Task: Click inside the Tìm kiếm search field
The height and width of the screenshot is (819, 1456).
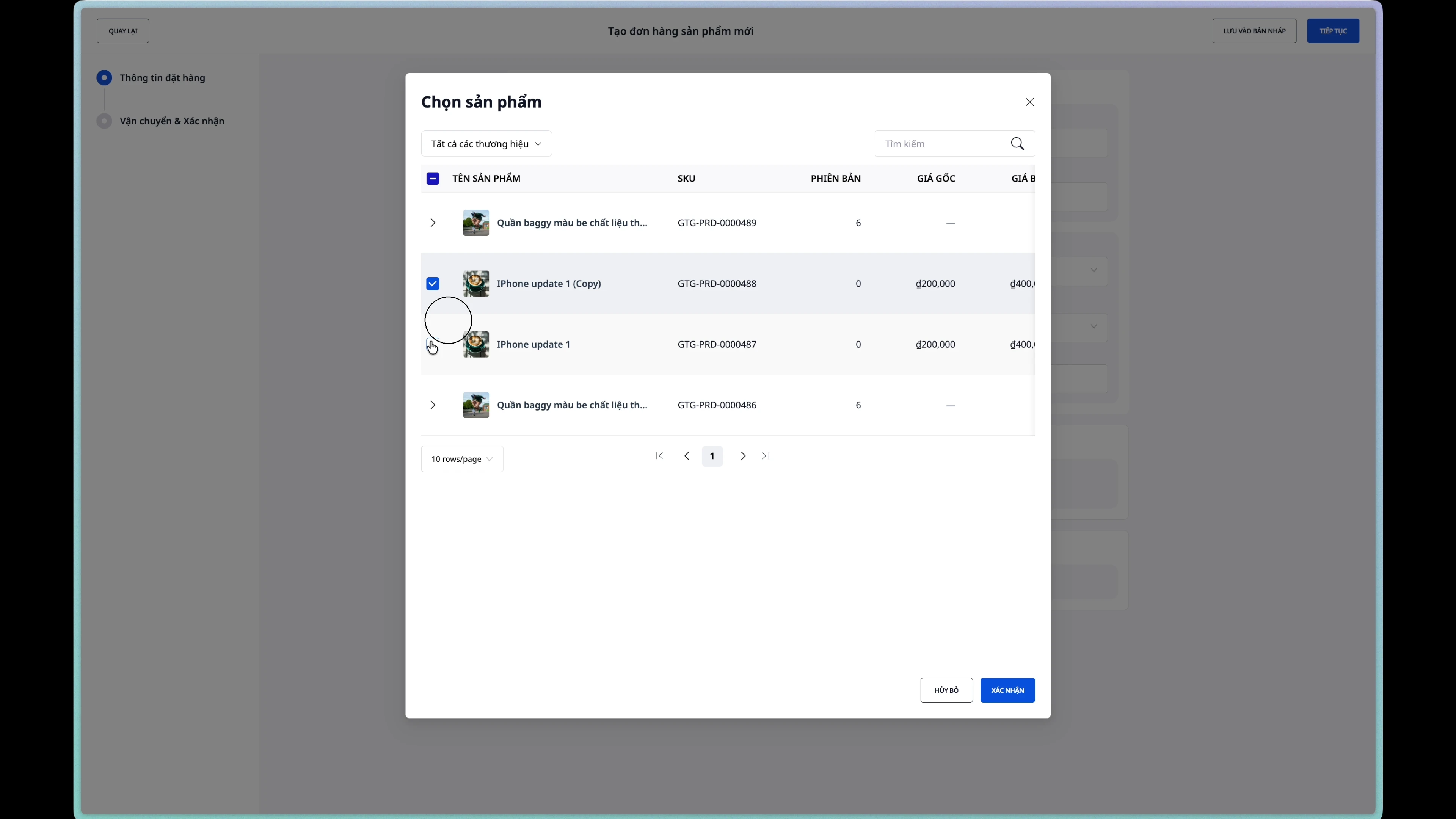Action: [x=938, y=144]
